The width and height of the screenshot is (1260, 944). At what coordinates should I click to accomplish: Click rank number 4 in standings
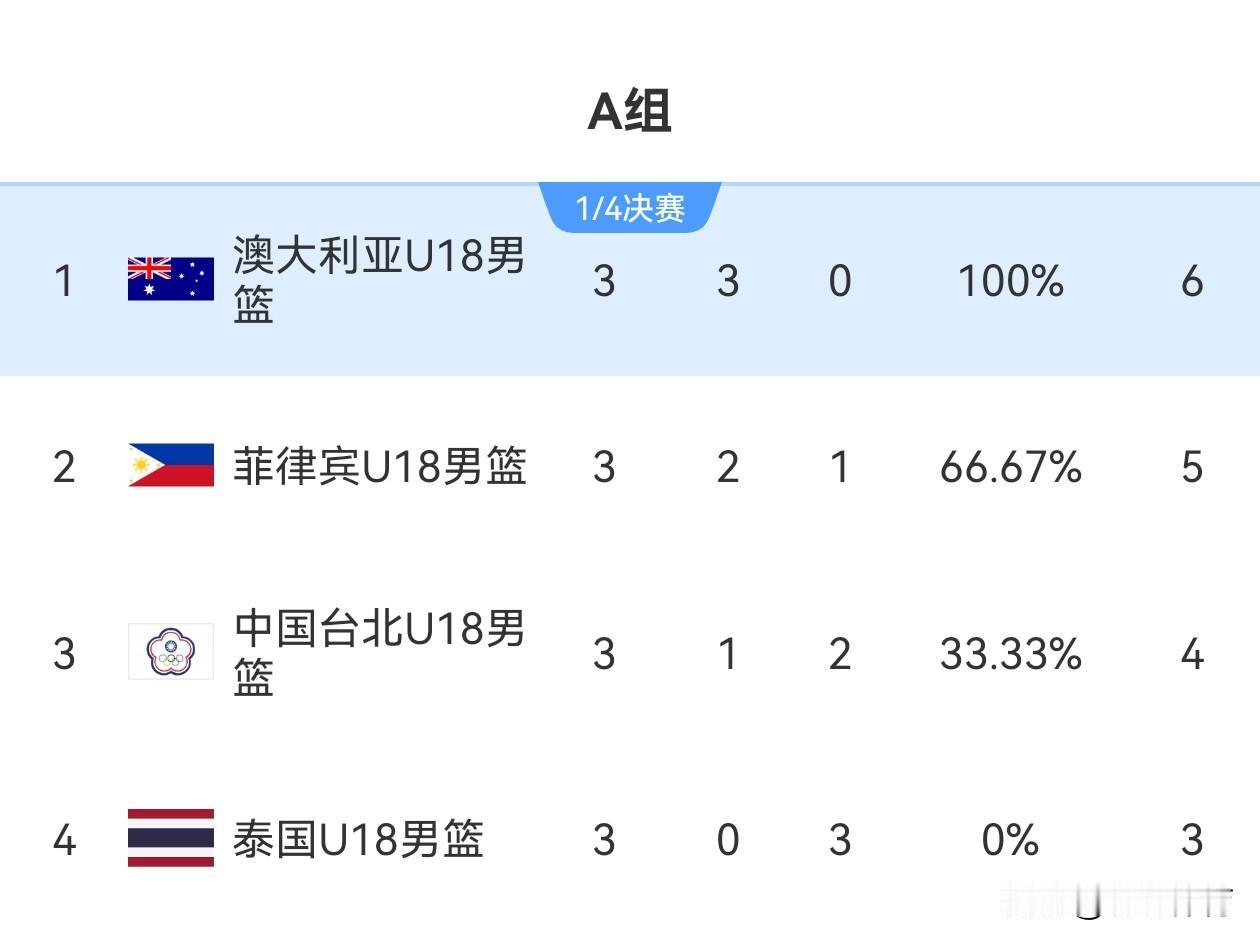(x=64, y=840)
